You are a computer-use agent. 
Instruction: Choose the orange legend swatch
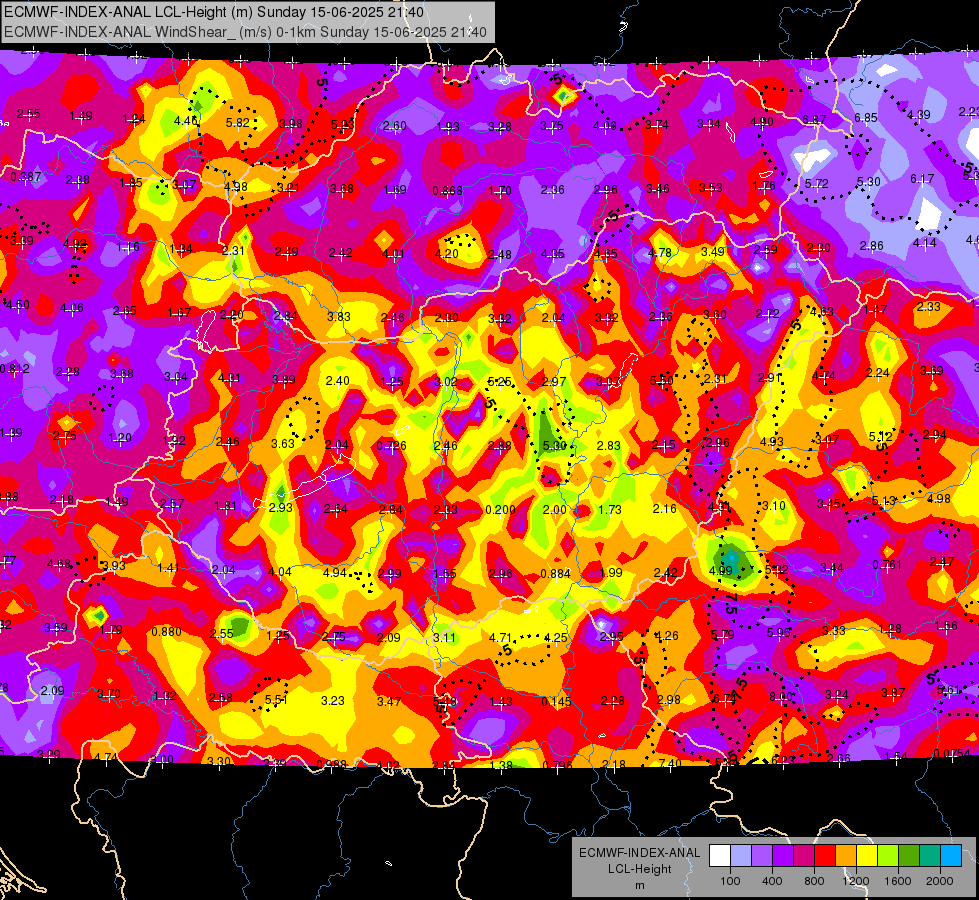coord(846,856)
